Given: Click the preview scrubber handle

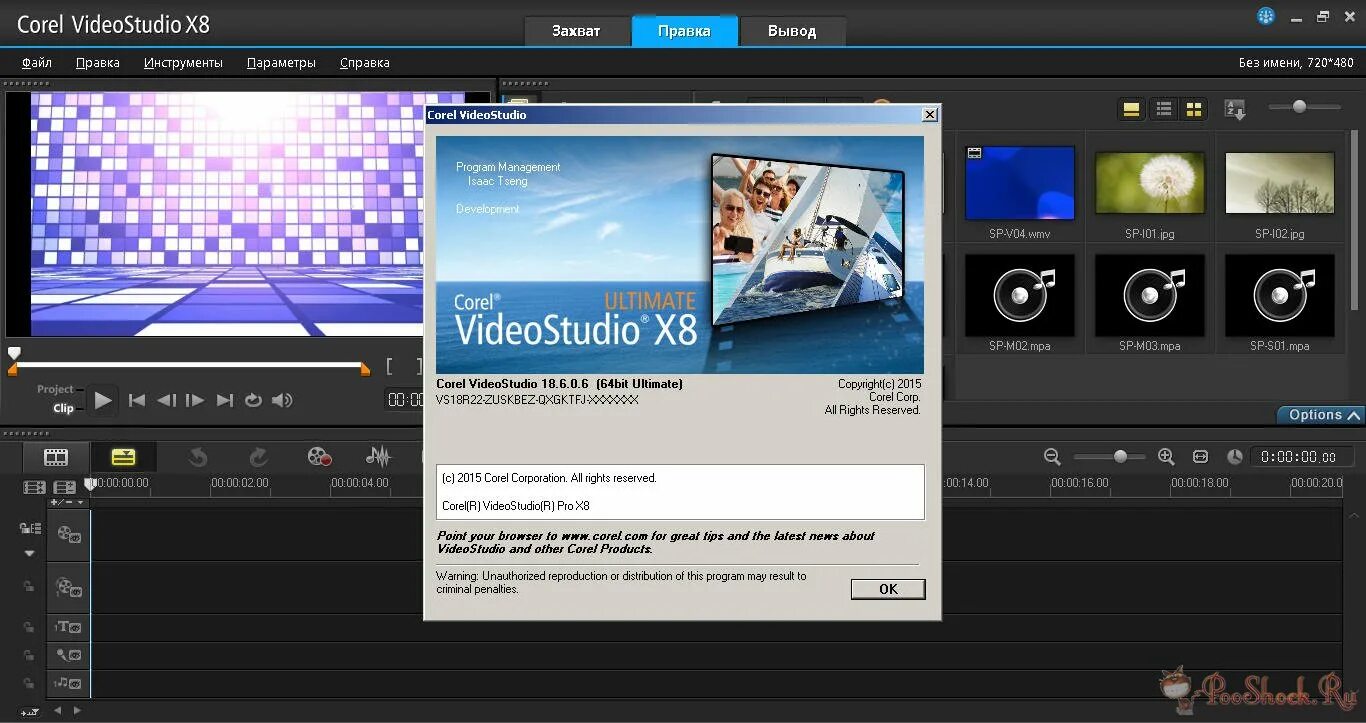Looking at the screenshot, I should (x=14, y=353).
